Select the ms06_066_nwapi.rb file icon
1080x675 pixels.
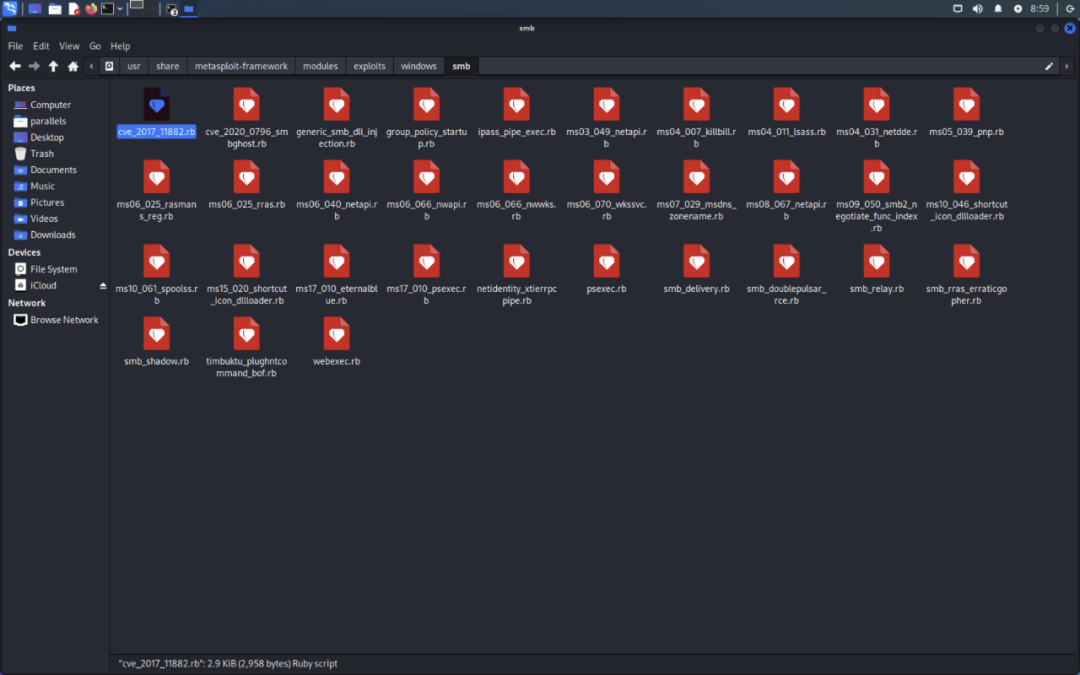click(426, 177)
